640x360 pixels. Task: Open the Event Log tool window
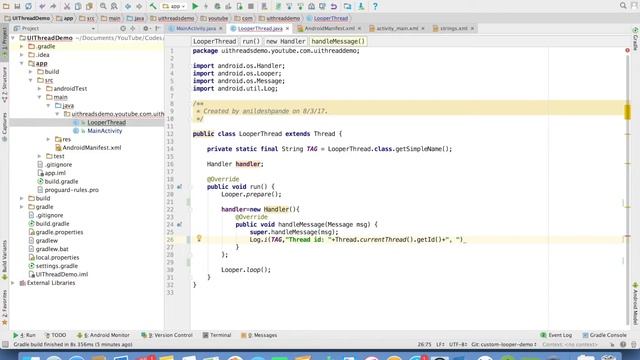tap(556, 335)
